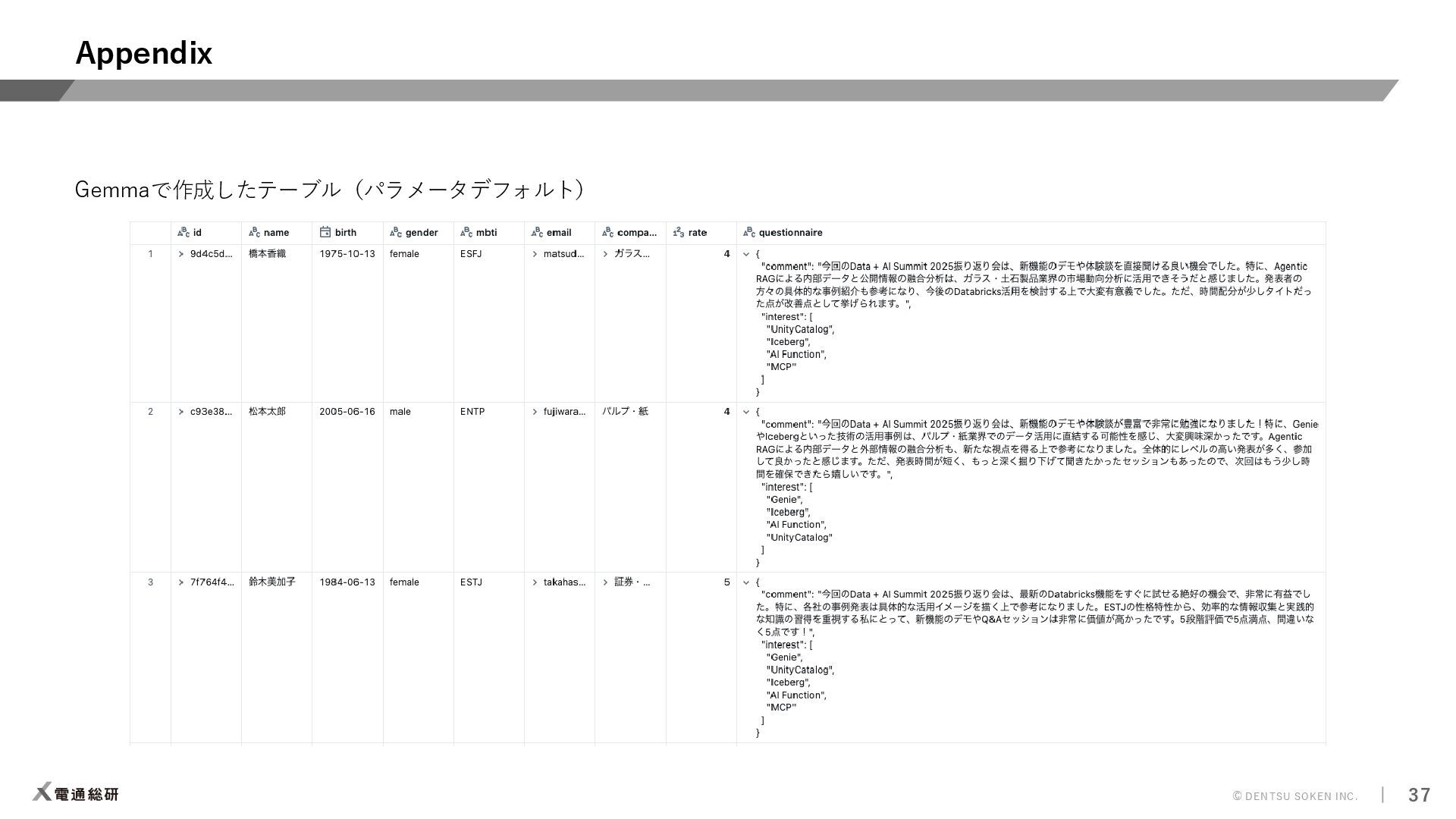Collapse the questionnaire JSON in row 1
Image resolution: width=1456 pixels, height=819 pixels.
[x=746, y=254]
